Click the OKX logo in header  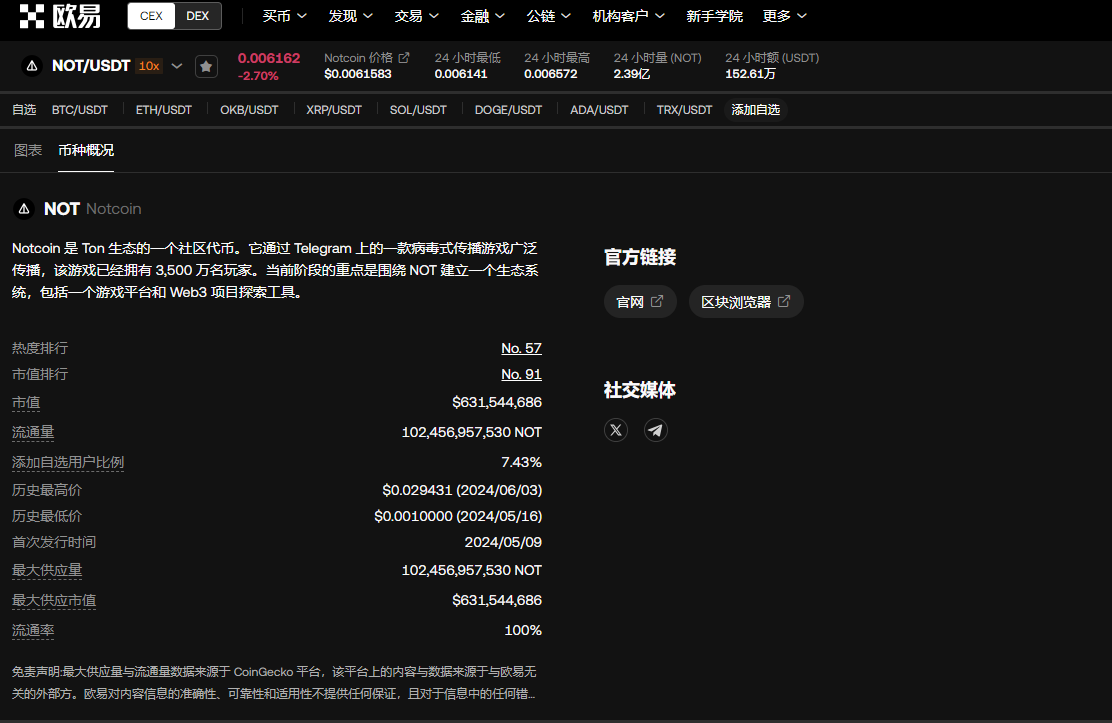[60, 16]
